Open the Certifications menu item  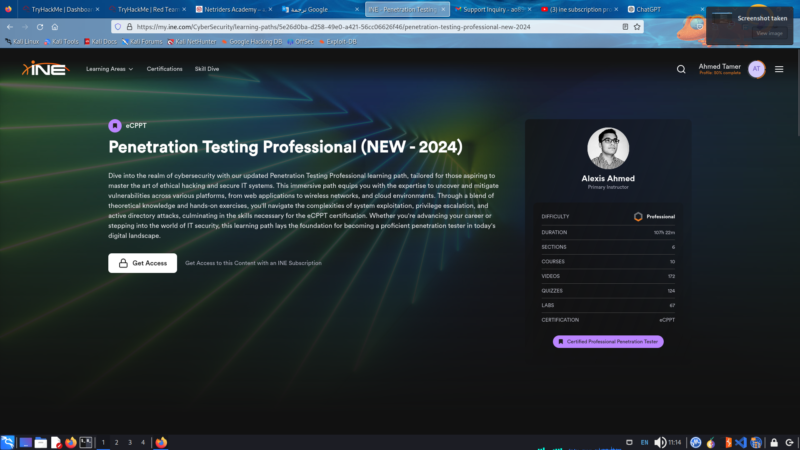point(164,69)
